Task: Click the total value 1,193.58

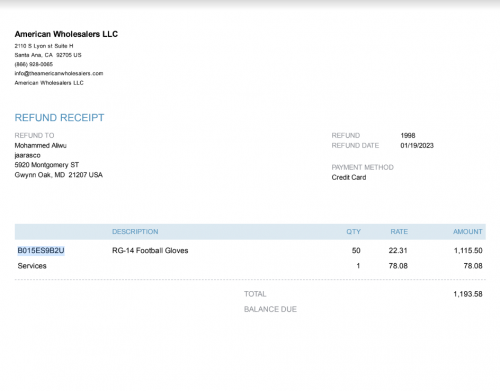Action: click(468, 294)
